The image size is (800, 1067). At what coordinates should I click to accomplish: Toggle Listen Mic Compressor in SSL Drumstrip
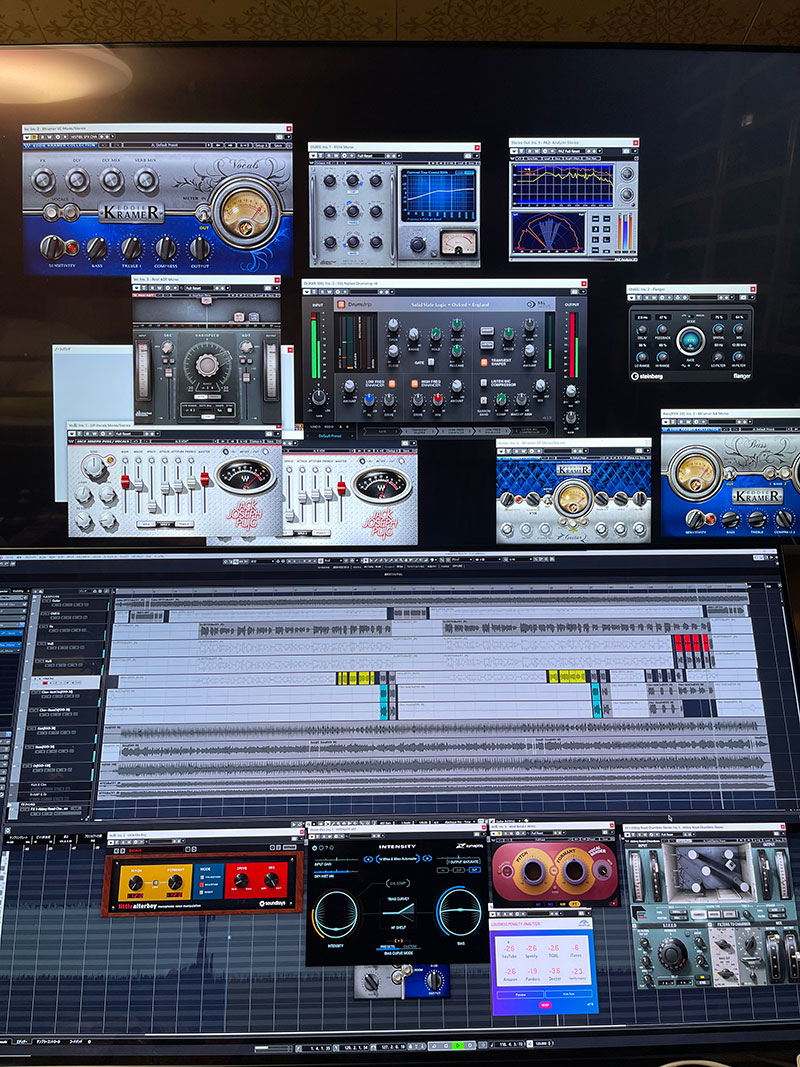[484, 384]
